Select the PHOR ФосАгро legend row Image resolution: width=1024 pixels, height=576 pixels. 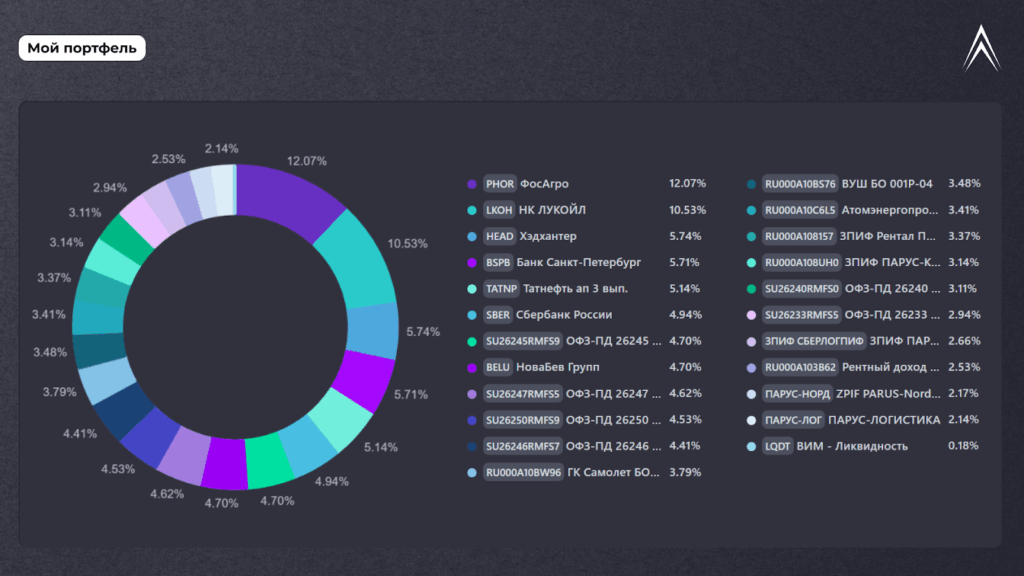click(586, 184)
